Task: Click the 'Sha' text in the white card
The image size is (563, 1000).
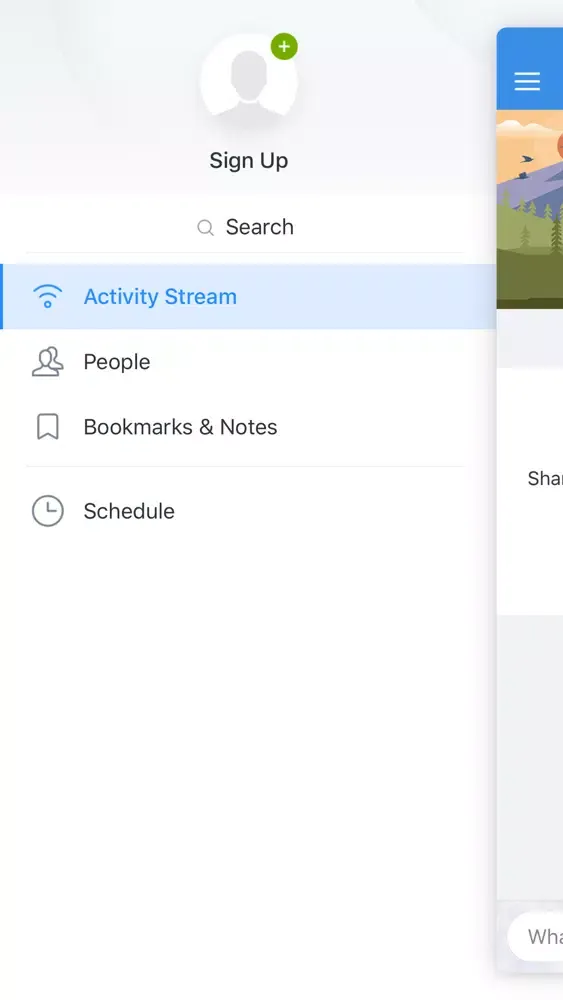Action: [545, 478]
